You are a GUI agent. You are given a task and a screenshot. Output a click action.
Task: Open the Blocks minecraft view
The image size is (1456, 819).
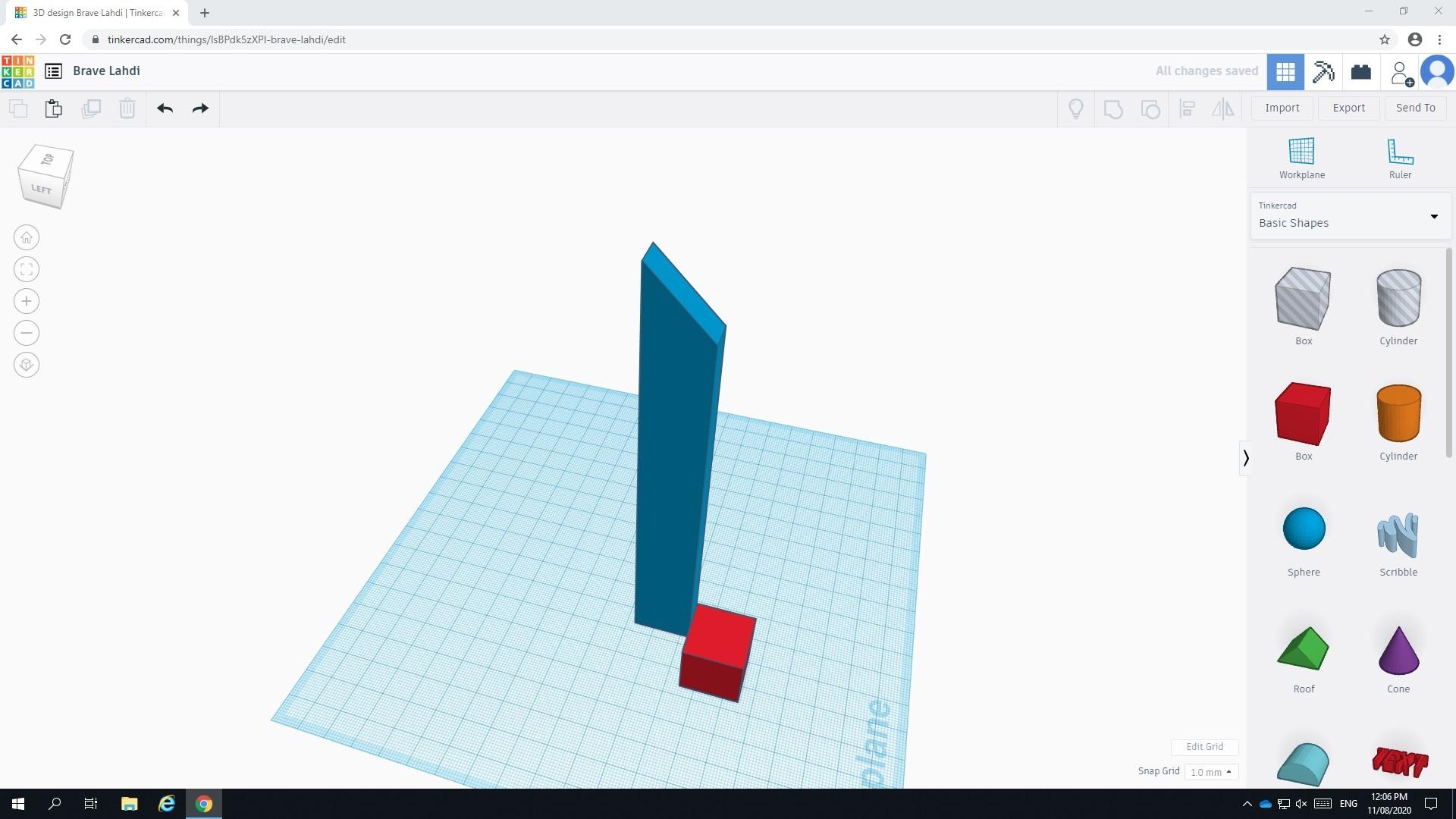coord(1323,72)
